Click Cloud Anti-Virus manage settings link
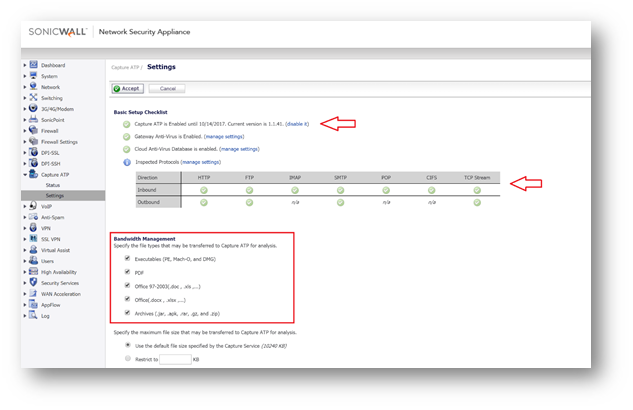633x410 pixels. [x=240, y=149]
